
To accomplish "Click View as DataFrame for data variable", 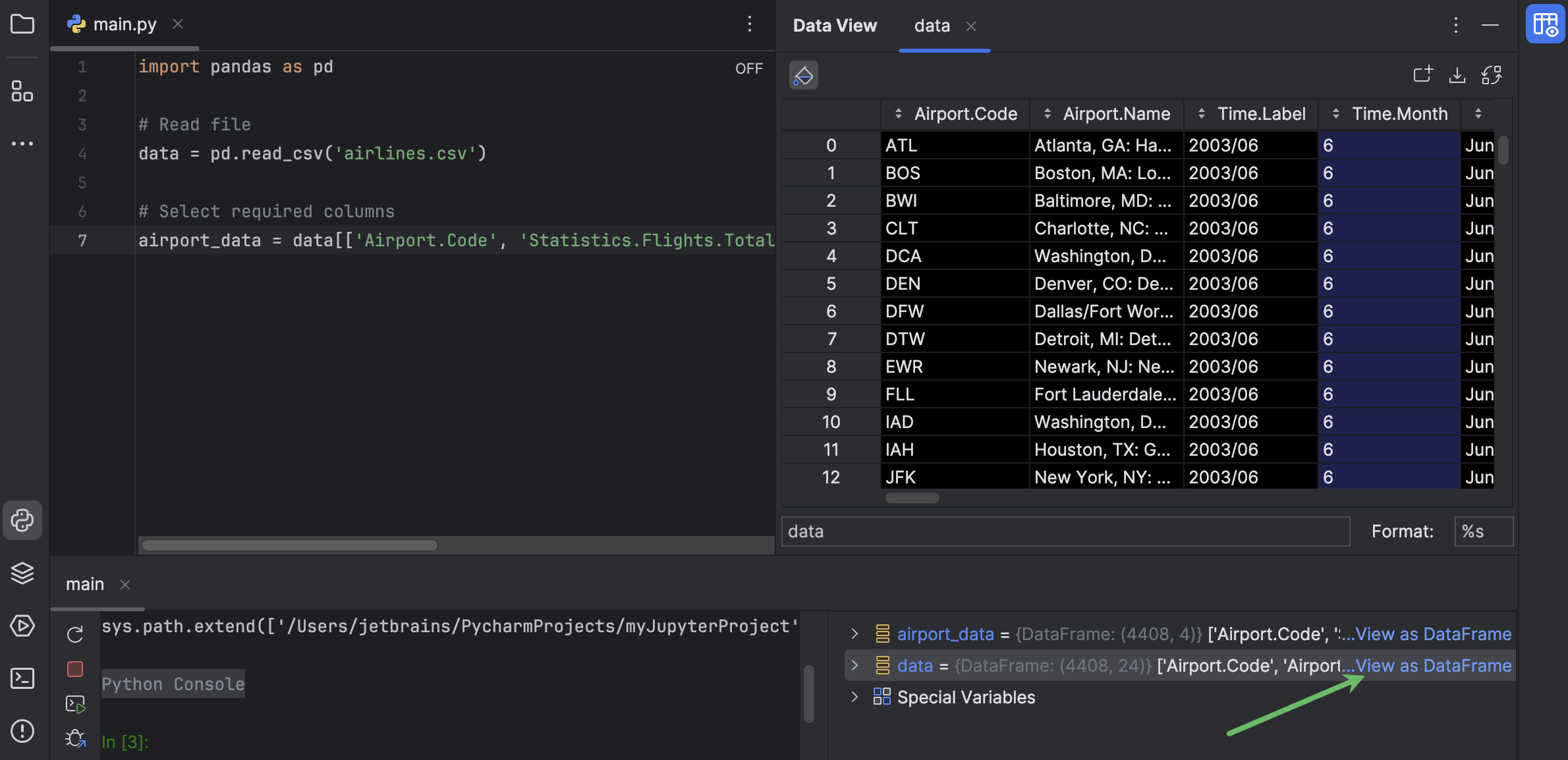I will point(1434,665).
